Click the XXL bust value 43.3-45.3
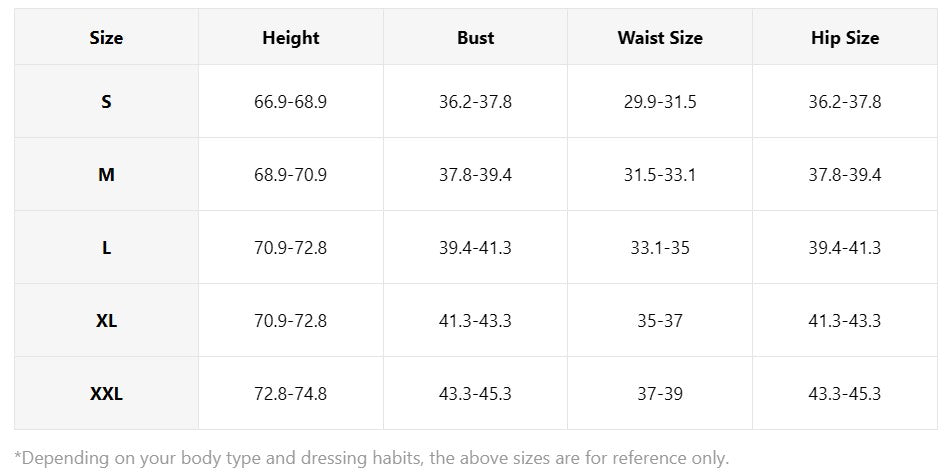 coord(475,394)
